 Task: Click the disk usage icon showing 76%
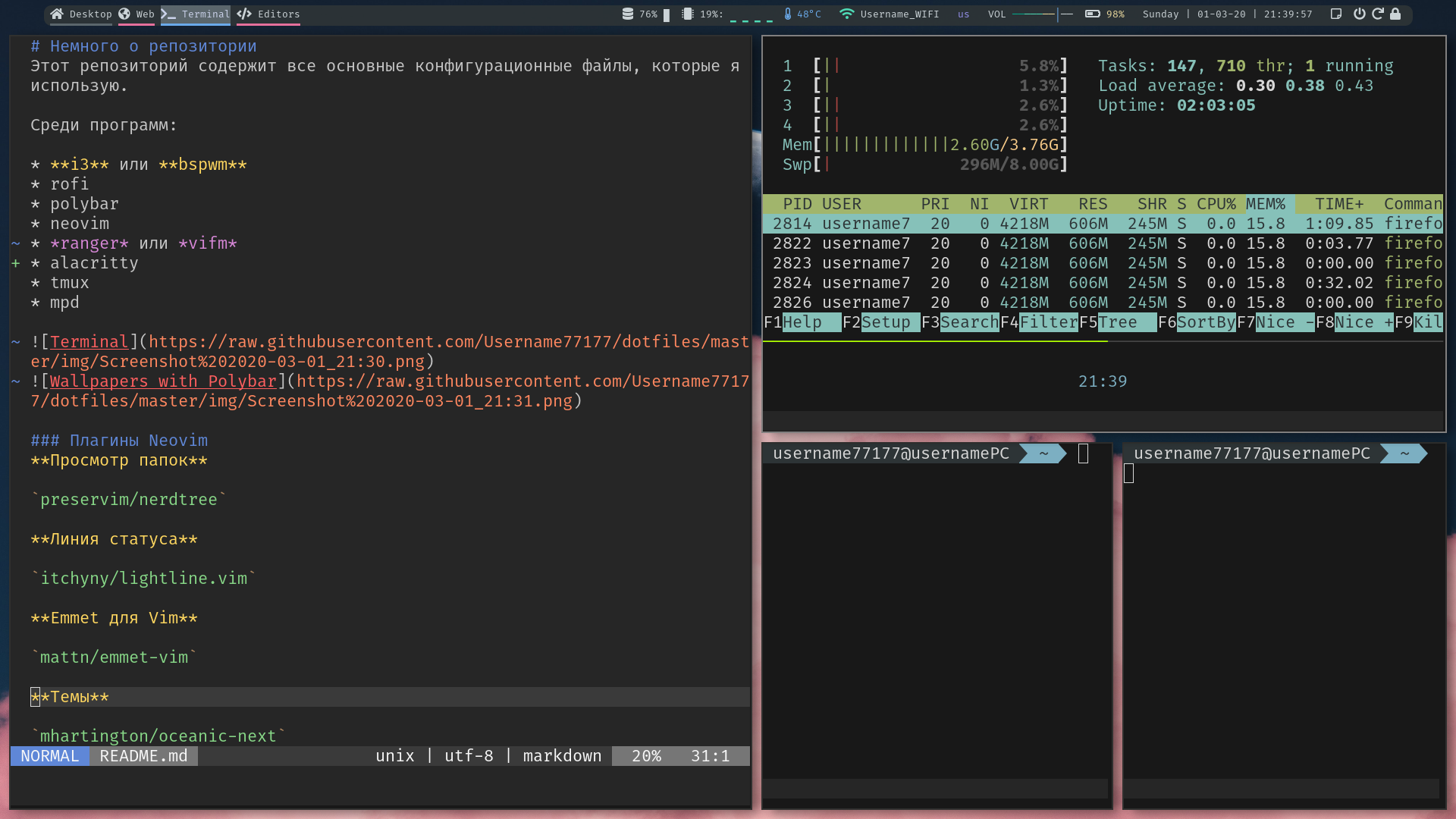[x=628, y=14]
